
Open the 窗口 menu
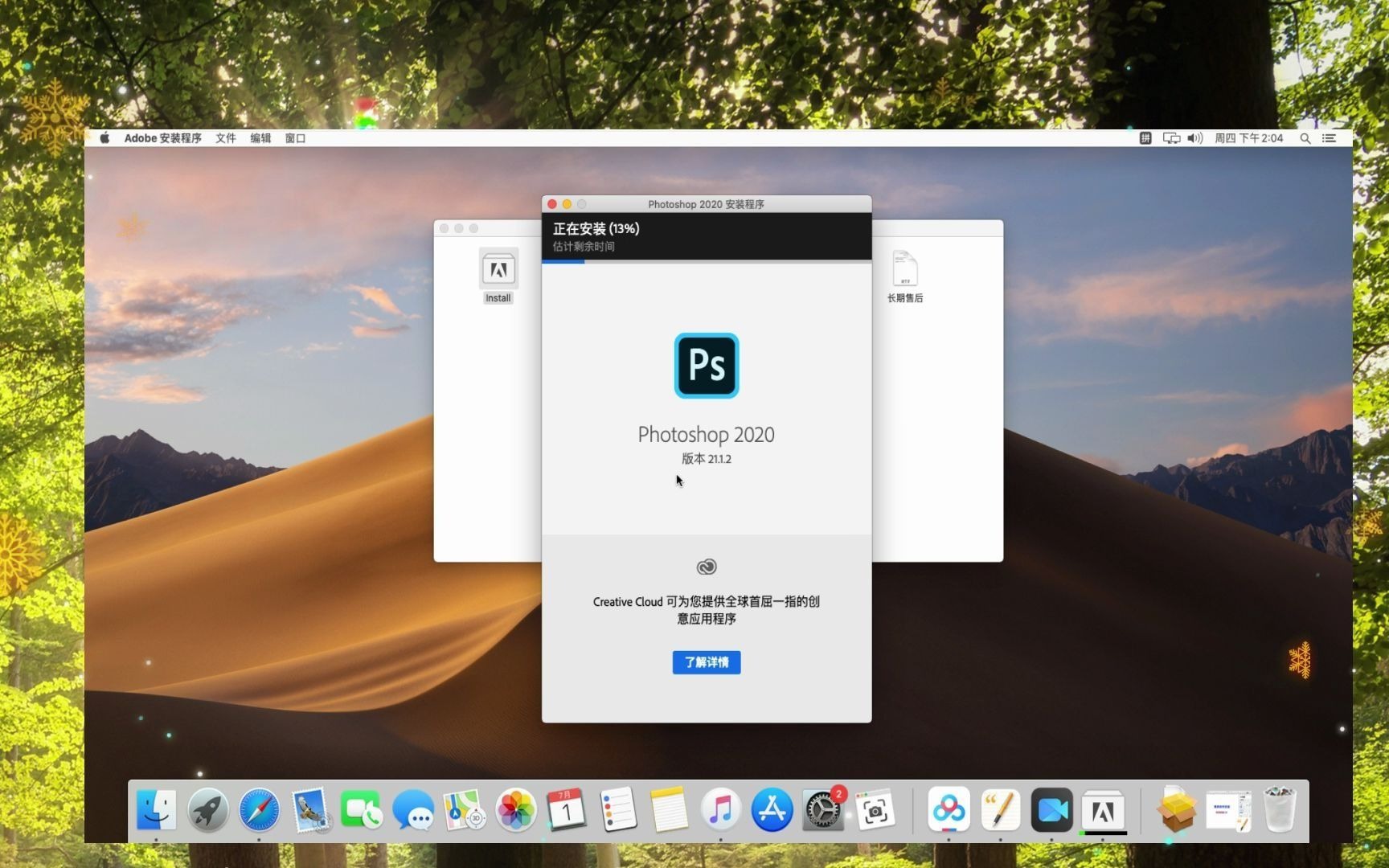tap(295, 138)
